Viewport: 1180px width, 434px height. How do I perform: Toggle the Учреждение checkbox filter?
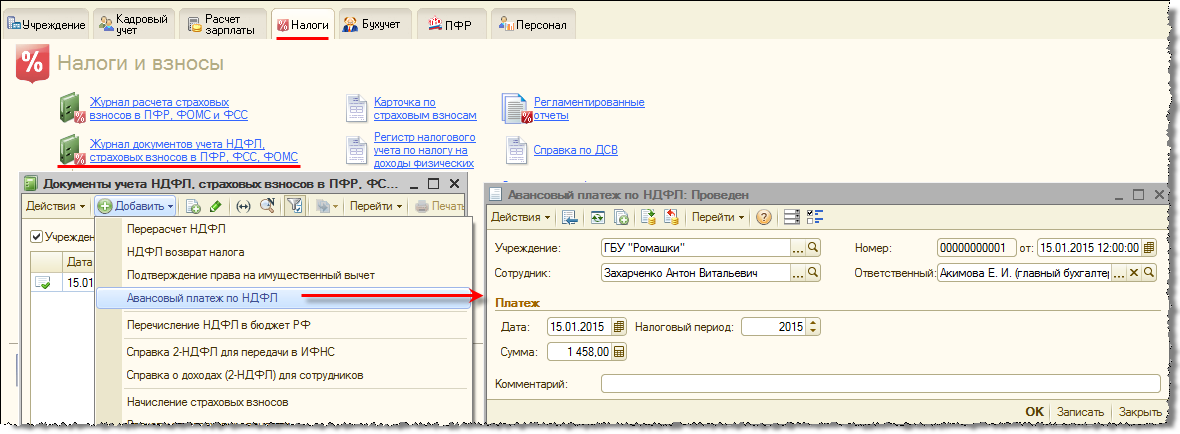[x=36, y=236]
